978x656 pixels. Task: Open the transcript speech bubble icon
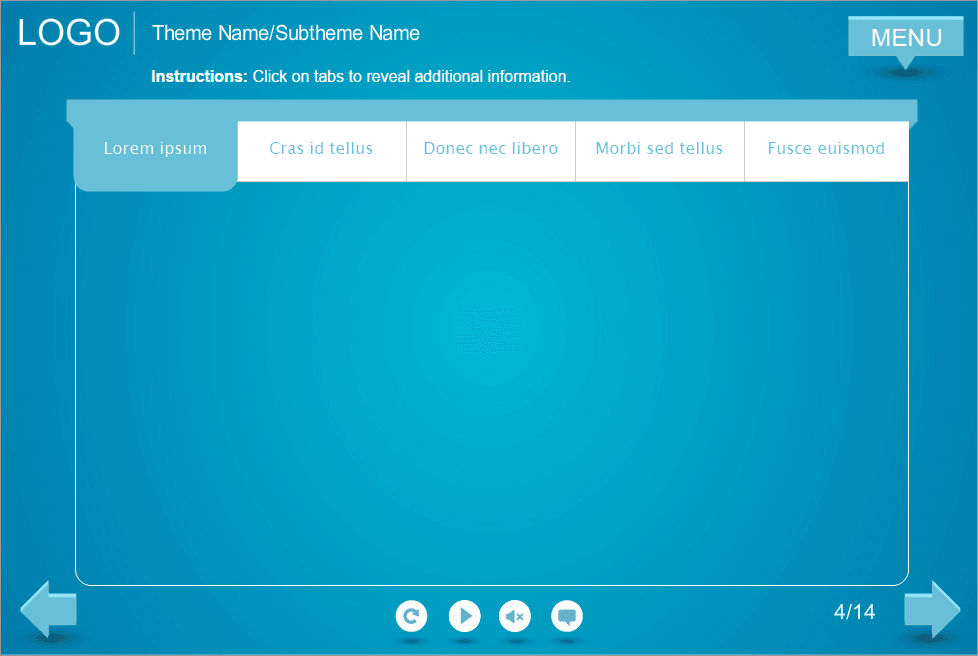[567, 616]
